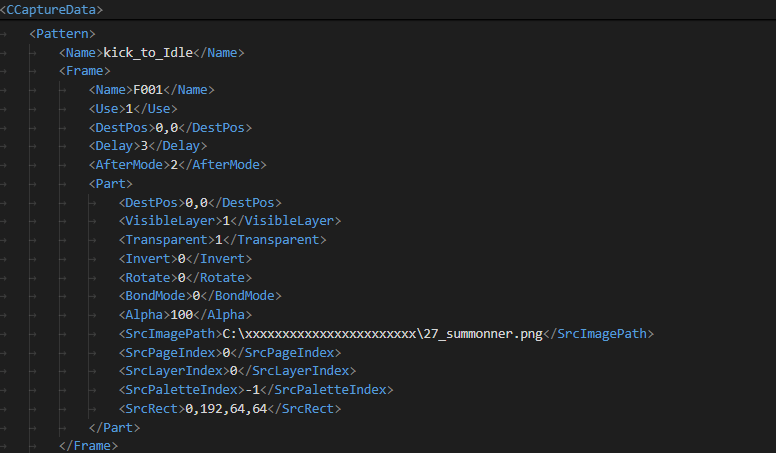
Task: Select the opening Pattern tag
Action: click(62, 34)
